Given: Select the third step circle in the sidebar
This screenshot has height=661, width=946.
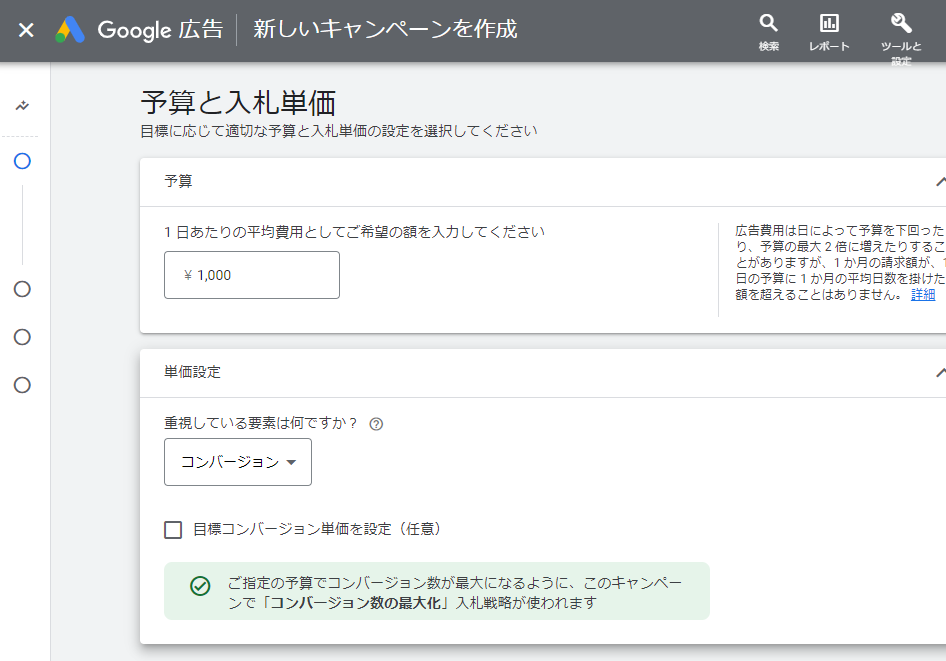Looking at the screenshot, I should coord(21,337).
